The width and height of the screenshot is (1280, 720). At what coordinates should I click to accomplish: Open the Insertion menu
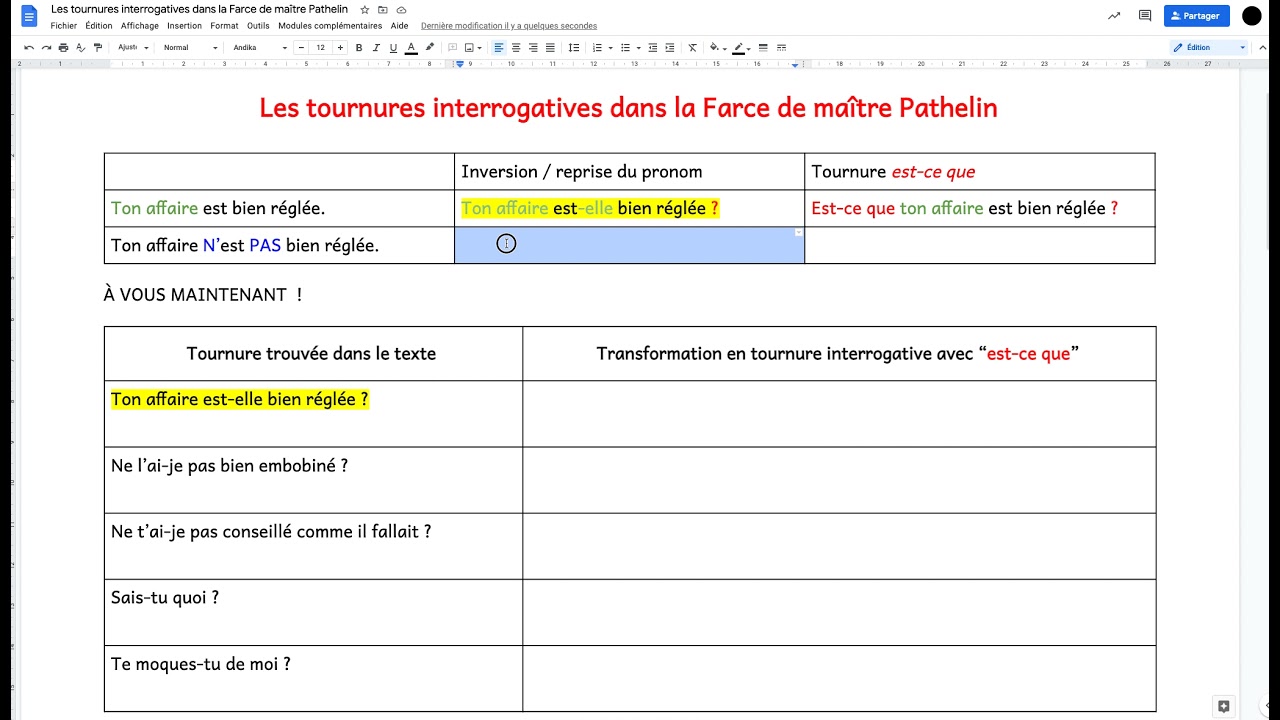coord(184,26)
